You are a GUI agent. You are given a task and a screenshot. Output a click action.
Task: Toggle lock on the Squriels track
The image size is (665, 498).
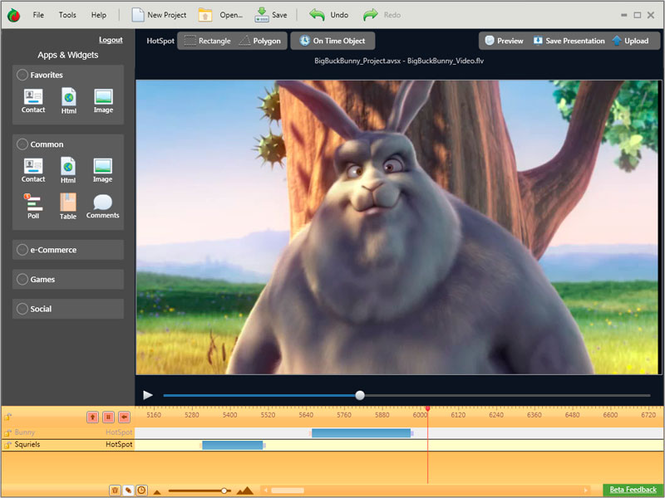8,445
